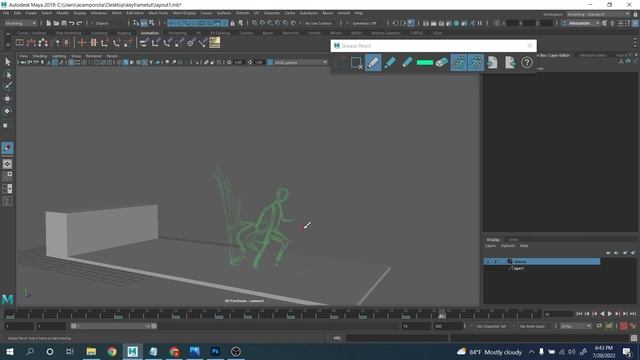The height and width of the screenshot is (360, 640).
Task: Click the import Grease Pencil frames icon
Action: pyautogui.click(x=493, y=62)
